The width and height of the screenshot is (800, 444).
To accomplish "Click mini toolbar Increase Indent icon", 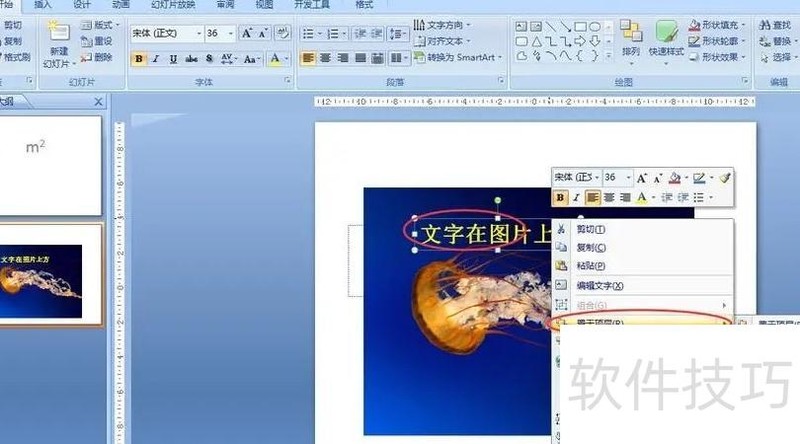I will click(683, 198).
